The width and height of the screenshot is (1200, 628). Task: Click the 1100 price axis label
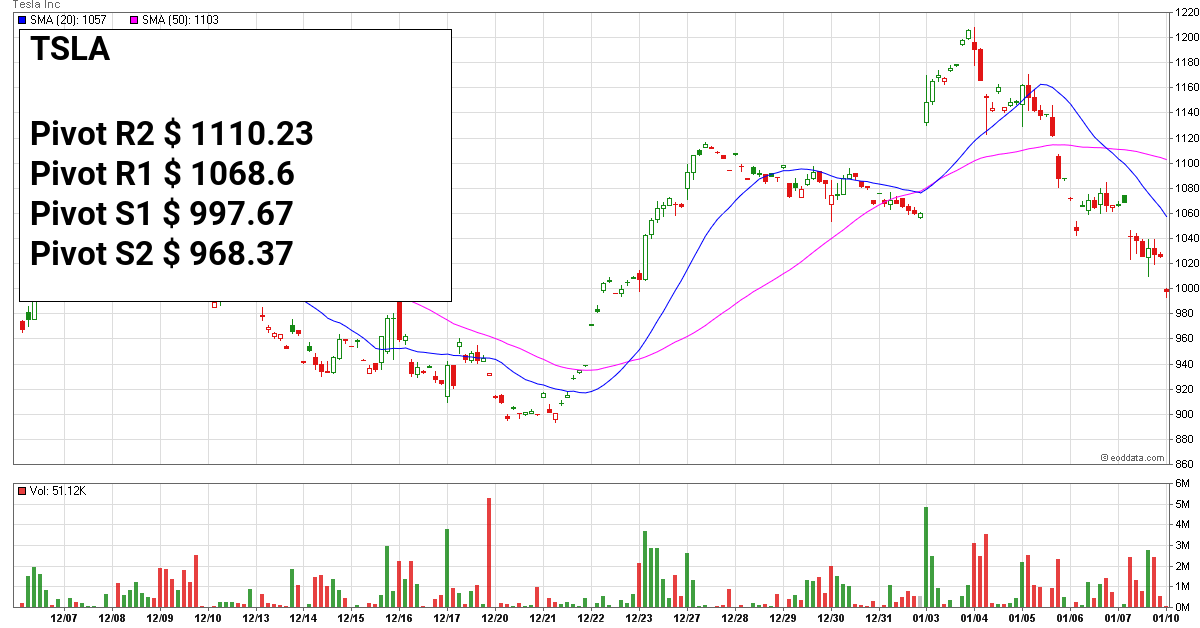1187,163
